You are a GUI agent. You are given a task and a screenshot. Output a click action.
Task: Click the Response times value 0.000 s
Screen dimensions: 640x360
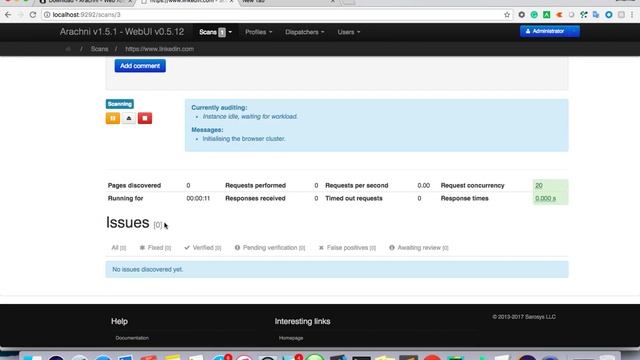545,198
